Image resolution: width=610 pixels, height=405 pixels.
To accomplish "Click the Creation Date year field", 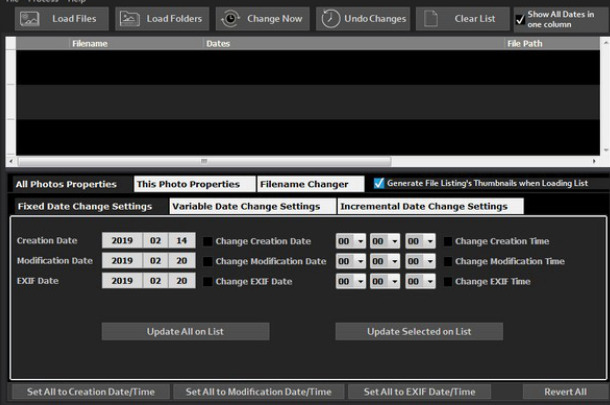I will coord(122,241).
